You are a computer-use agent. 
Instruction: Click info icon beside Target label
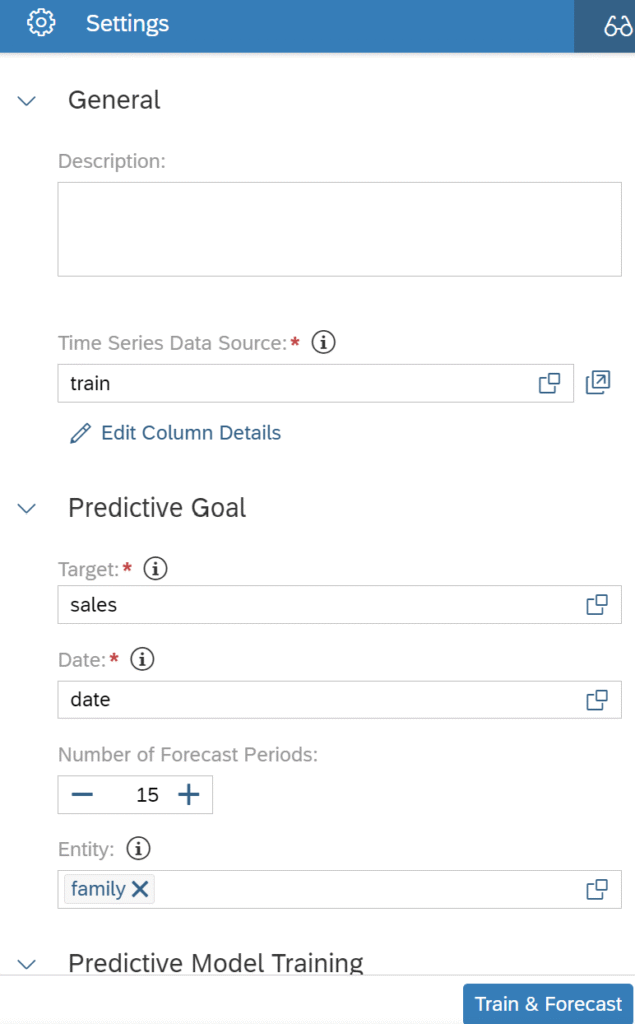155,569
